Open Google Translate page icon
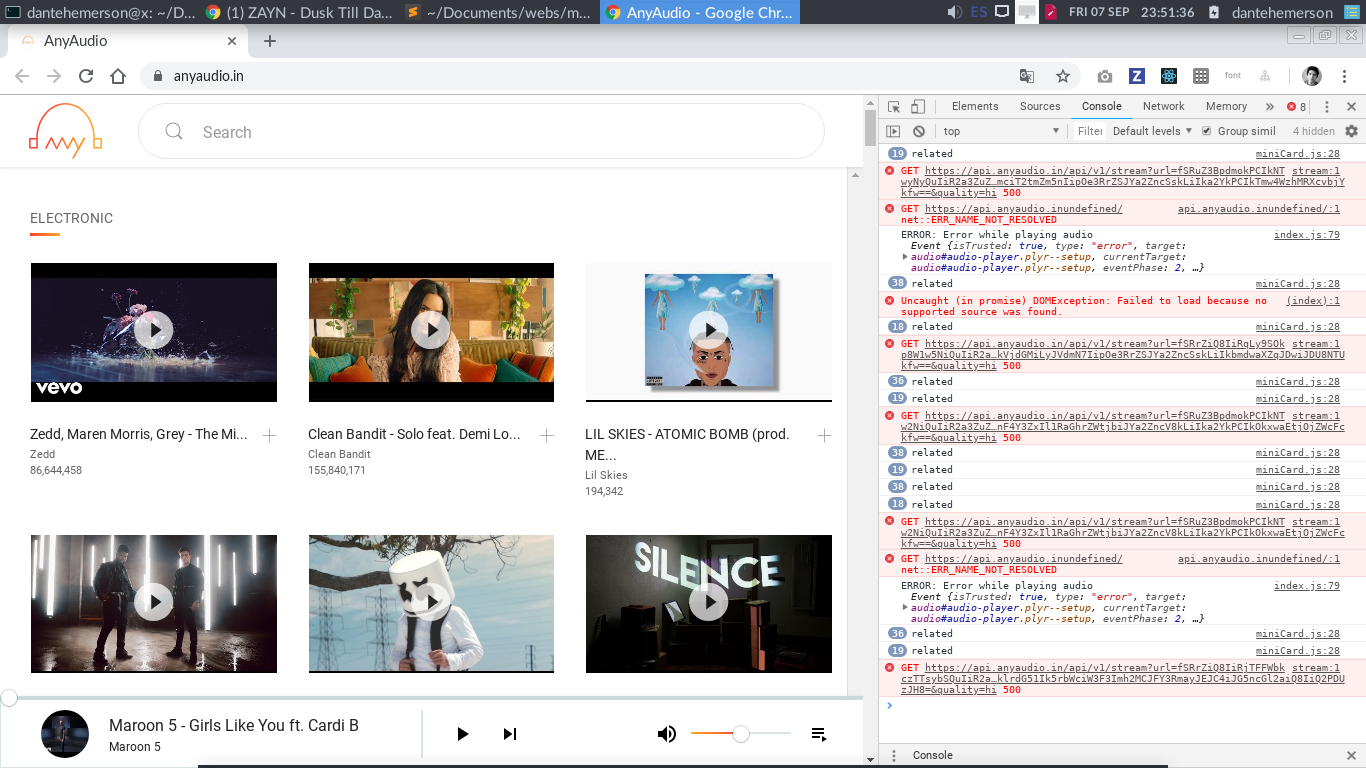Image resolution: width=1366 pixels, height=768 pixels. pos(1027,76)
